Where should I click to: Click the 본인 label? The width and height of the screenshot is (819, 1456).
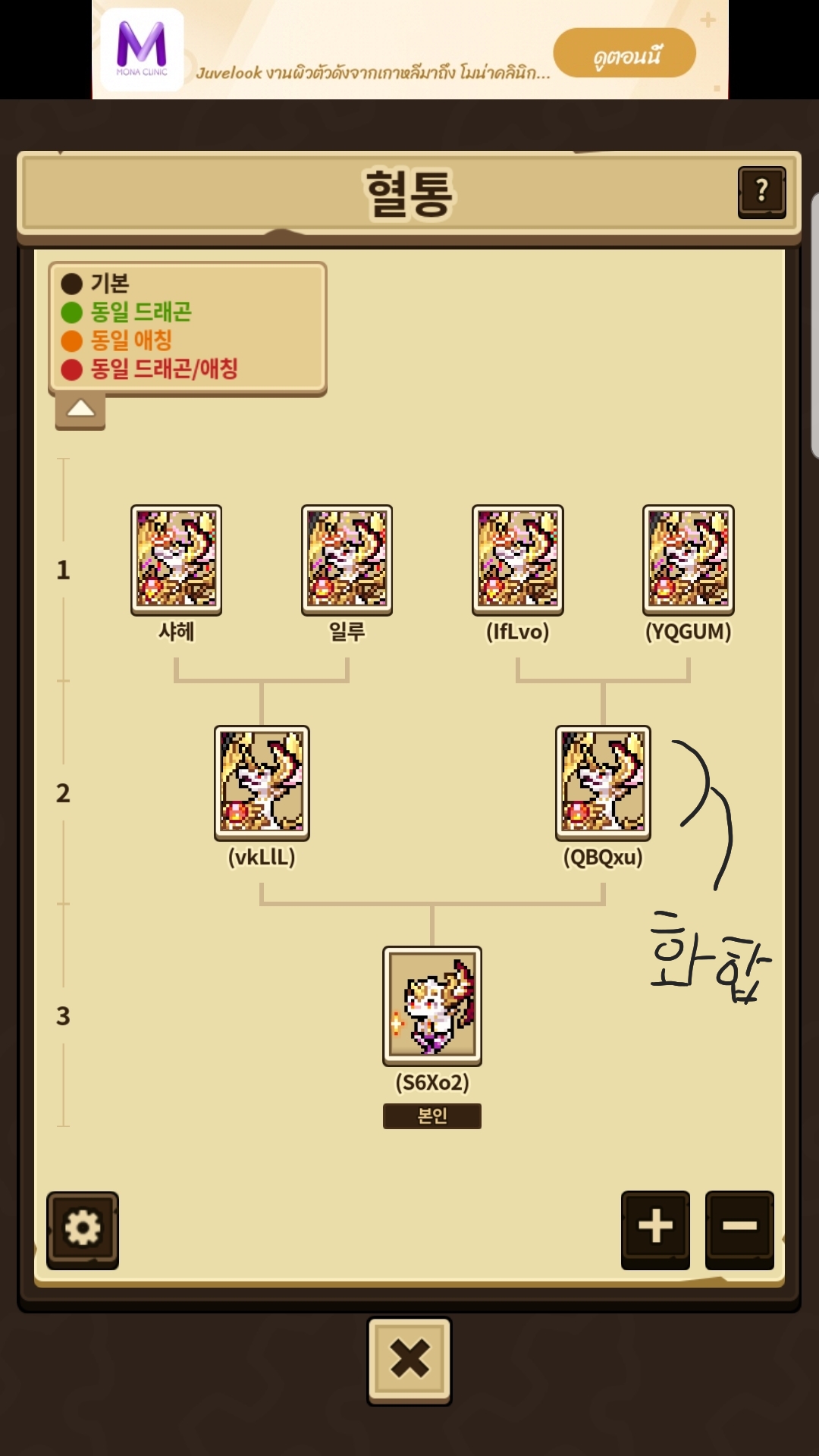point(432,1116)
